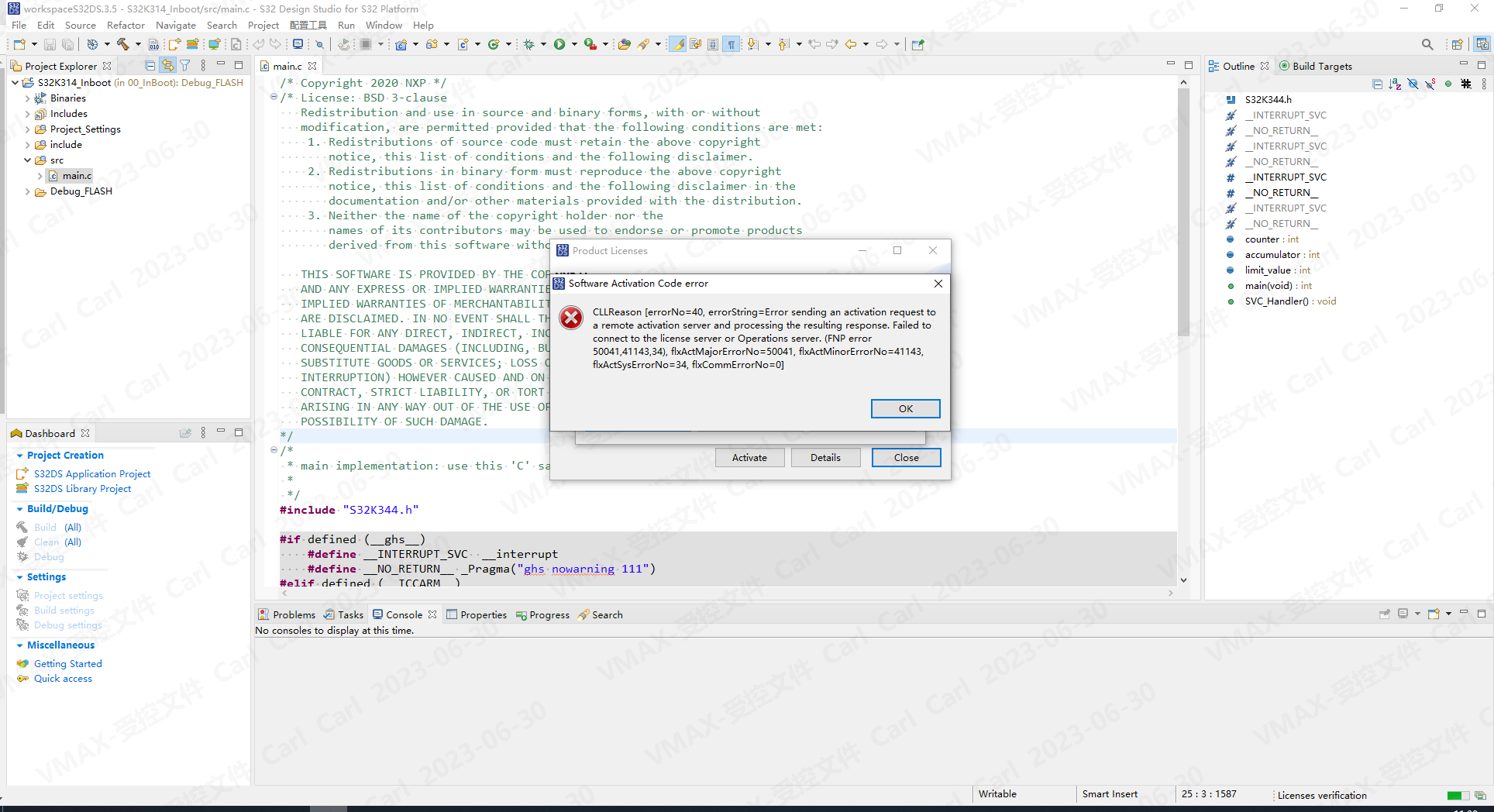Toggle Show Whitespace Characters icon
The image size is (1494, 812).
731,44
